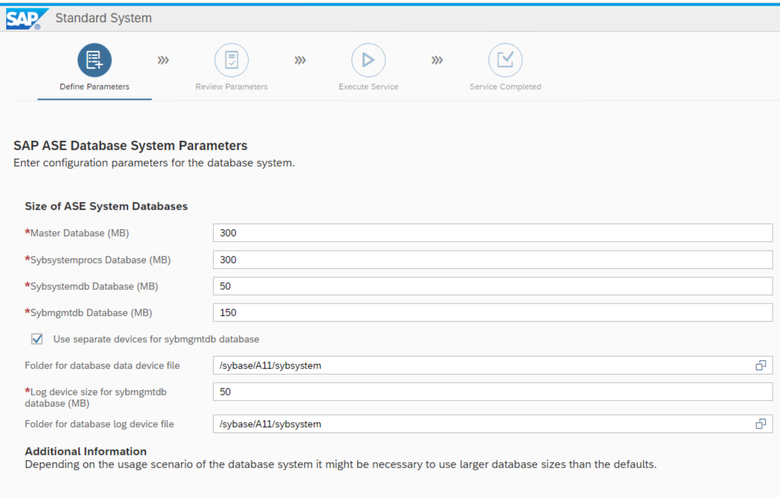Click the Sybsystemprocs Database (MB) label

(98, 260)
